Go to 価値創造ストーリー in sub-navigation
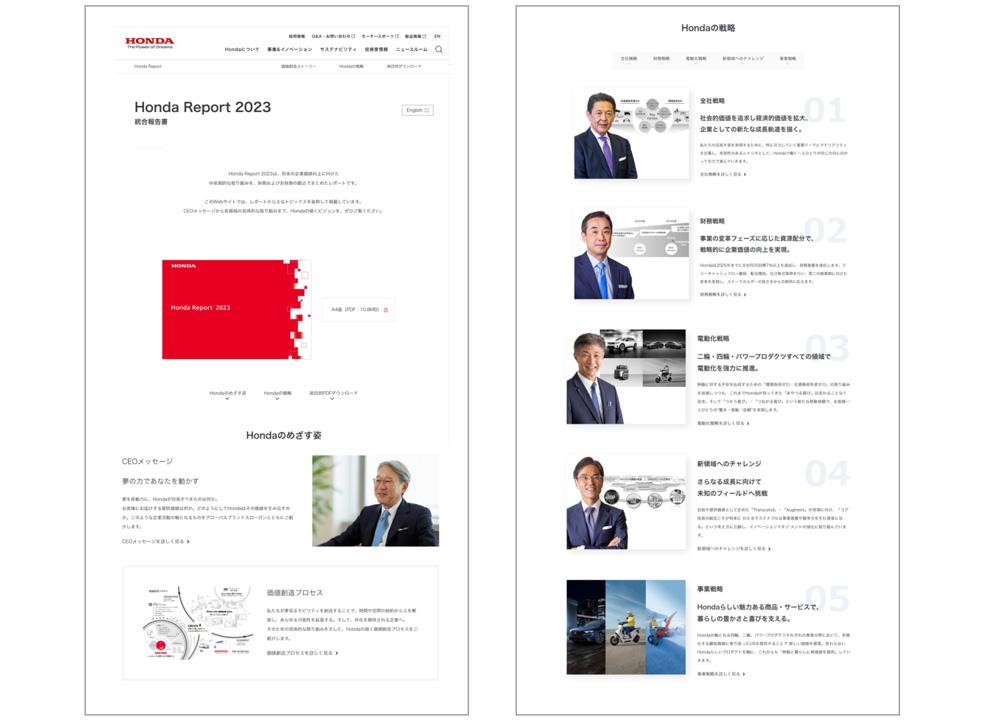This screenshot has width=986, height=720. tap(299, 67)
